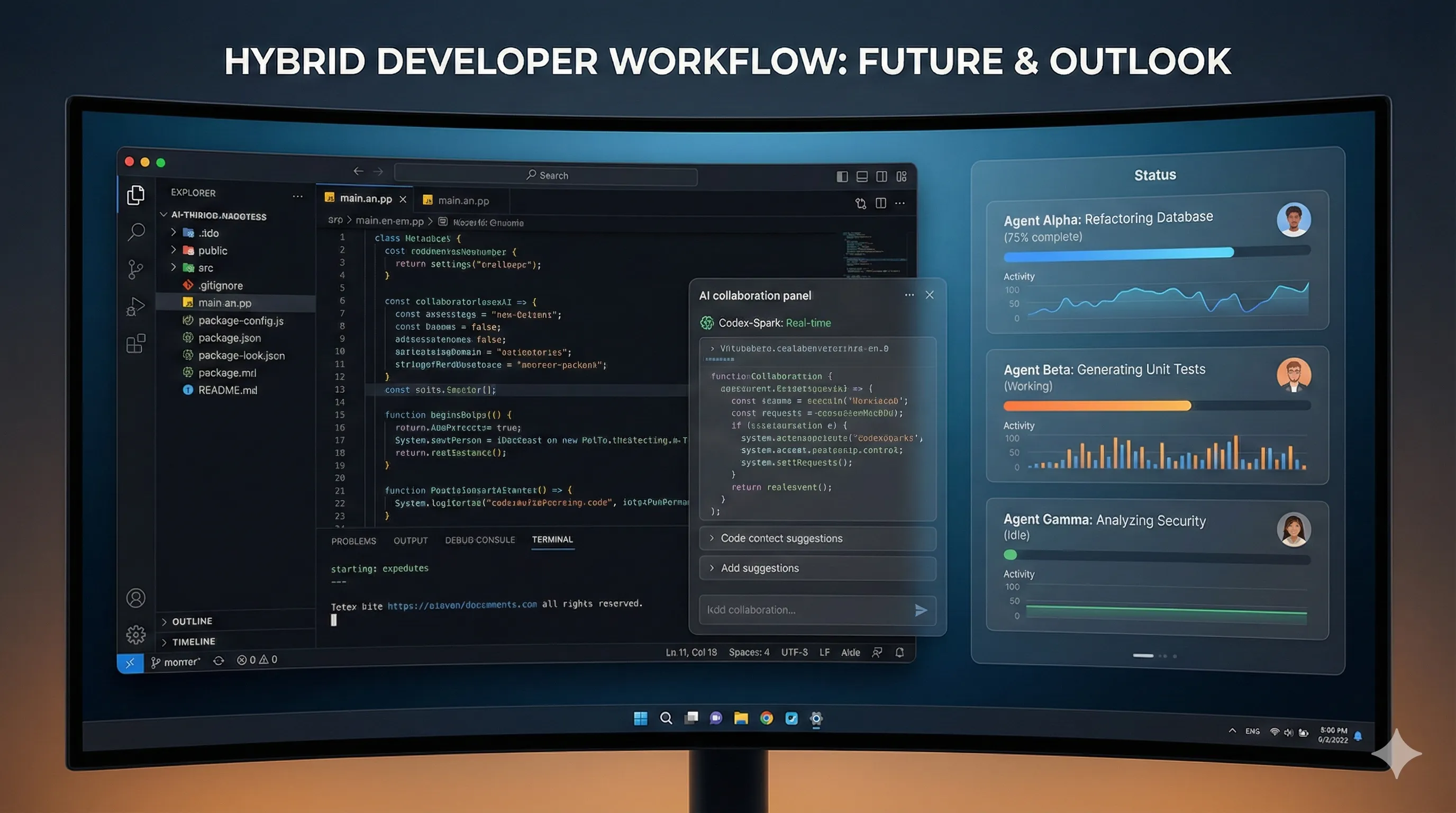Expand Code contect suggestions section

(781, 538)
